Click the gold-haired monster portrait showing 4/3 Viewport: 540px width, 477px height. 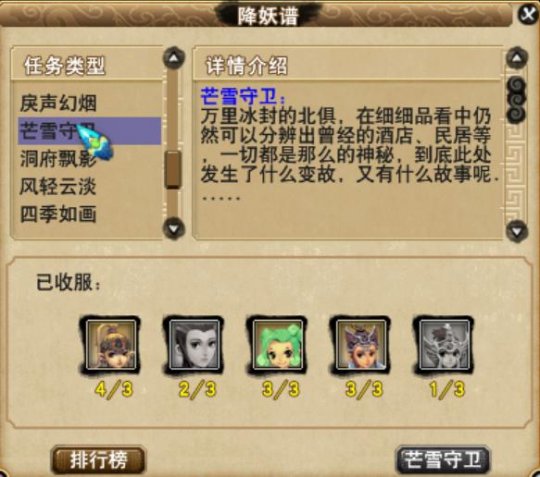[x=111, y=344]
